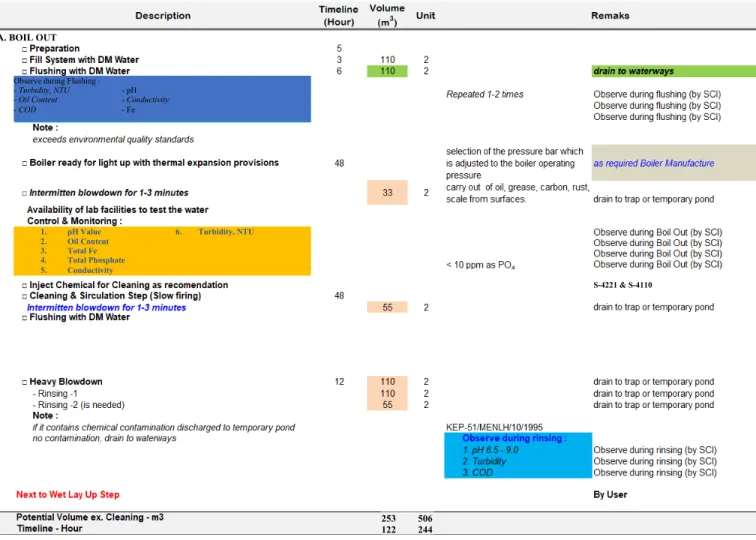This screenshot has height=540, width=756.
Task: Click 'carry out of oil, grease, carbon, rust' text
Action: pyautogui.click(x=517, y=193)
